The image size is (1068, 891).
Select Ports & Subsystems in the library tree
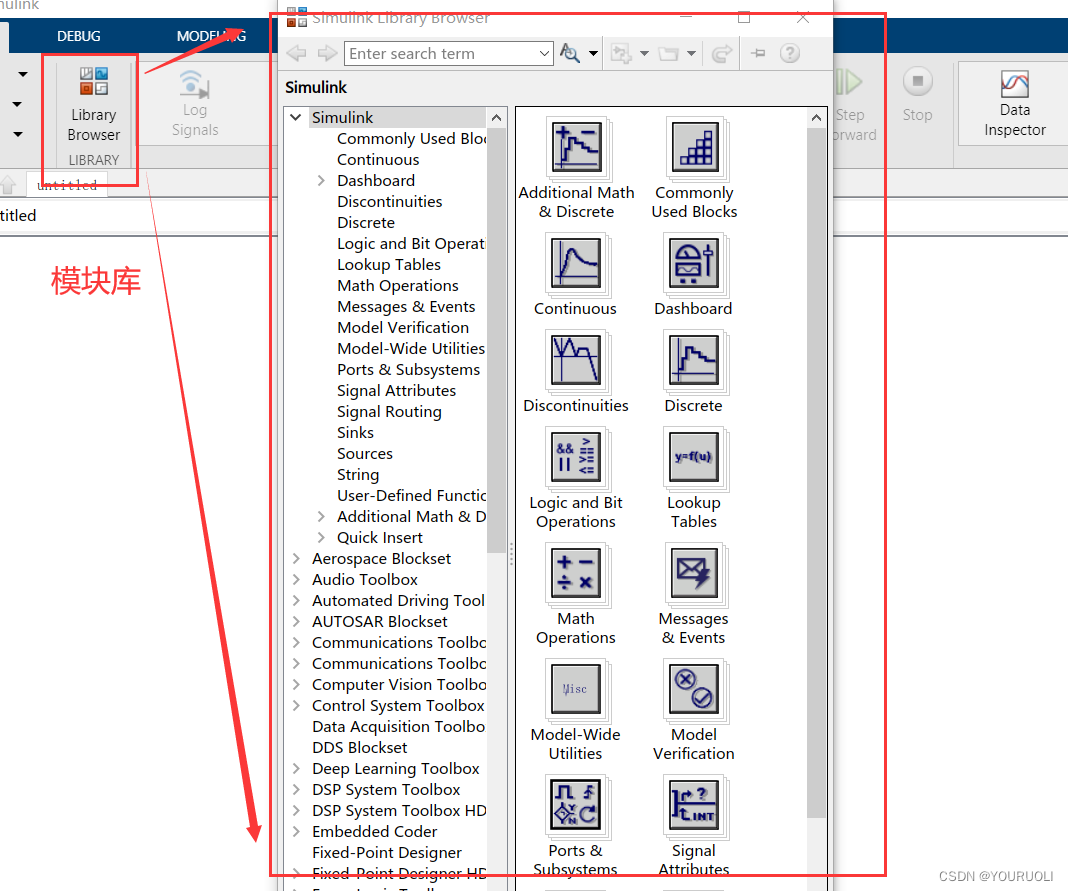tap(409, 369)
